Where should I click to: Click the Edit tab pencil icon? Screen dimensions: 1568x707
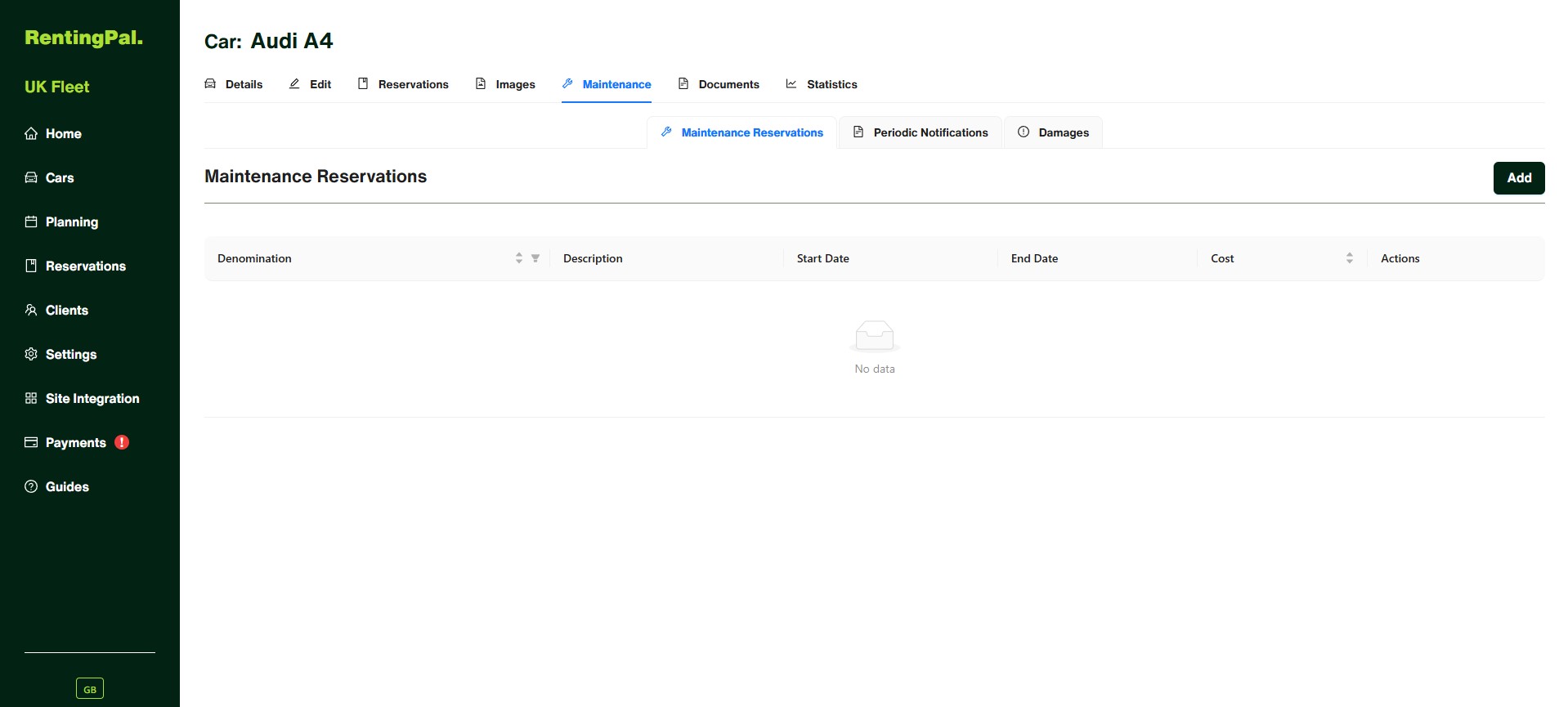294,83
